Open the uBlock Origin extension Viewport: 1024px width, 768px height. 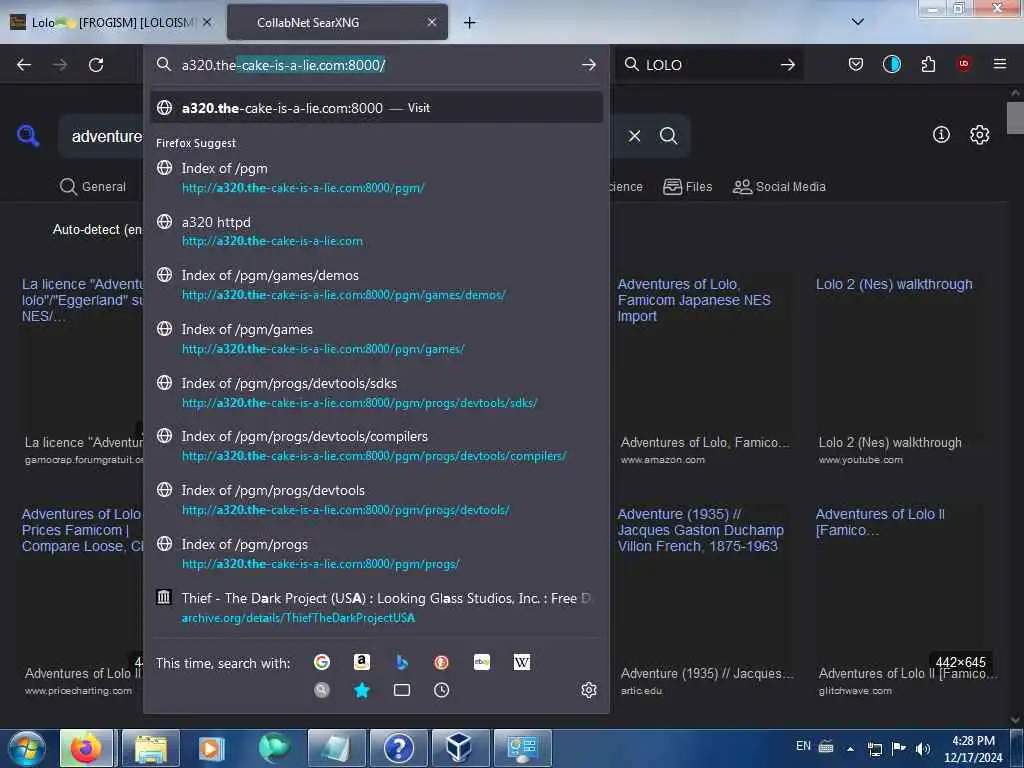pos(964,64)
